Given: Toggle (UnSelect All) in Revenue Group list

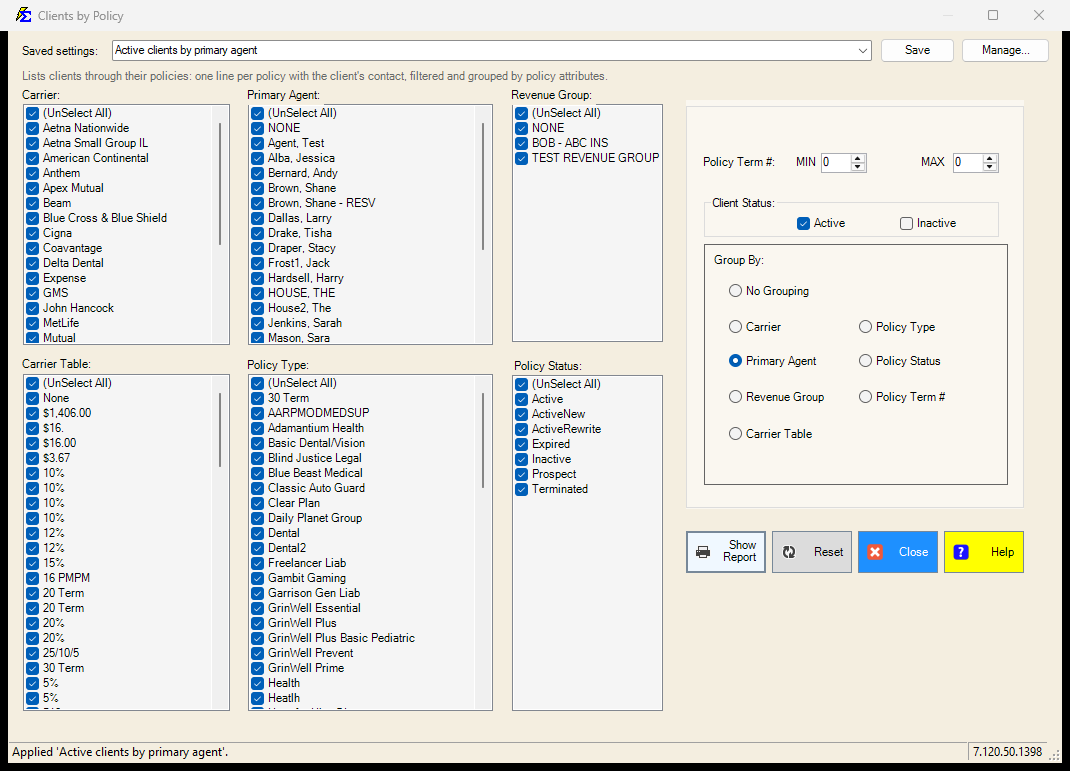Looking at the screenshot, I should coord(521,113).
